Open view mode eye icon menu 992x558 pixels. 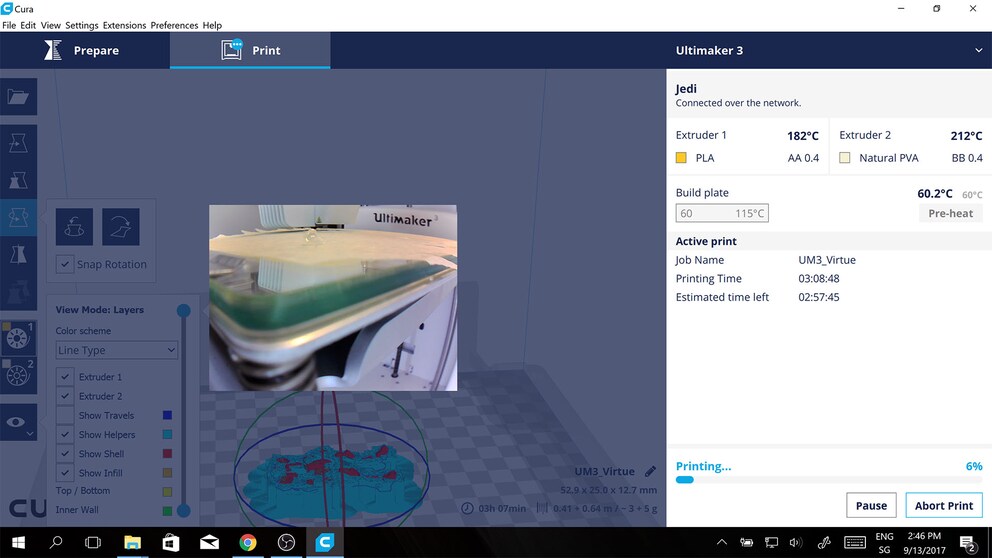click(18, 422)
